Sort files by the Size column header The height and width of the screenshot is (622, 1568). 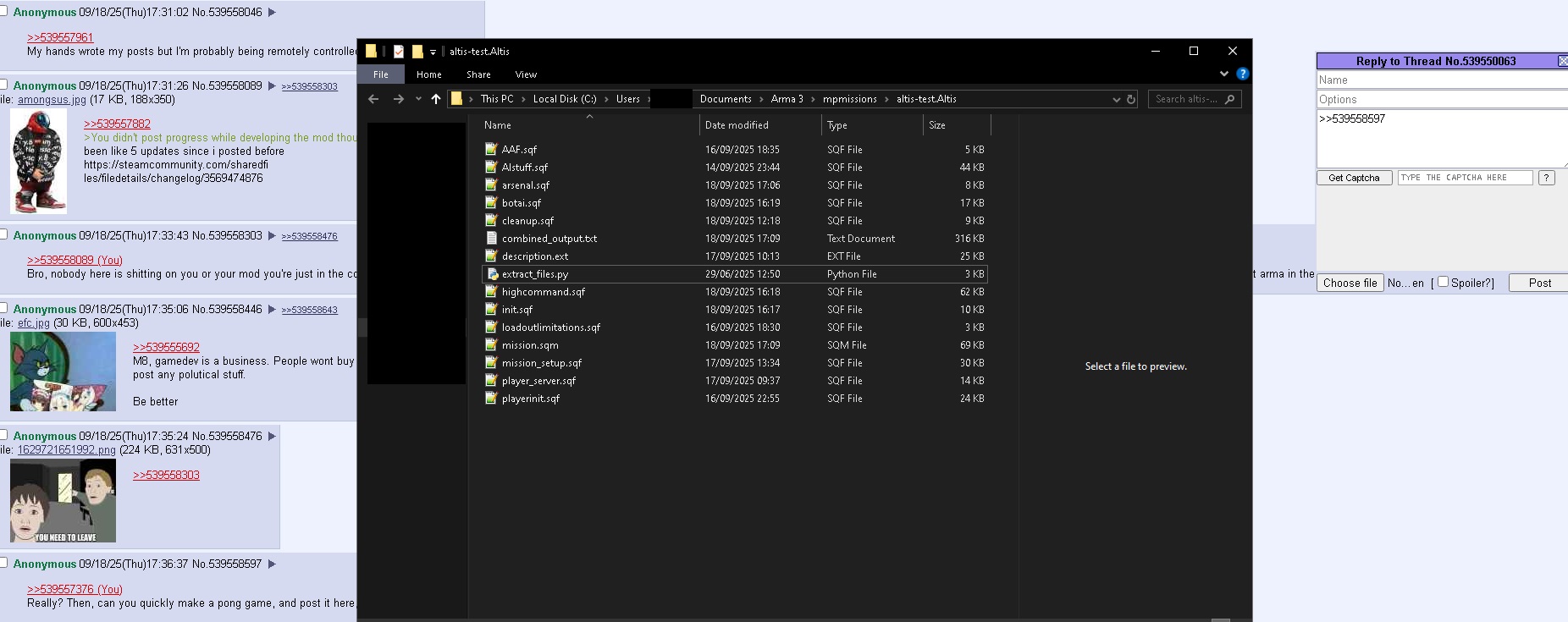[937, 125]
